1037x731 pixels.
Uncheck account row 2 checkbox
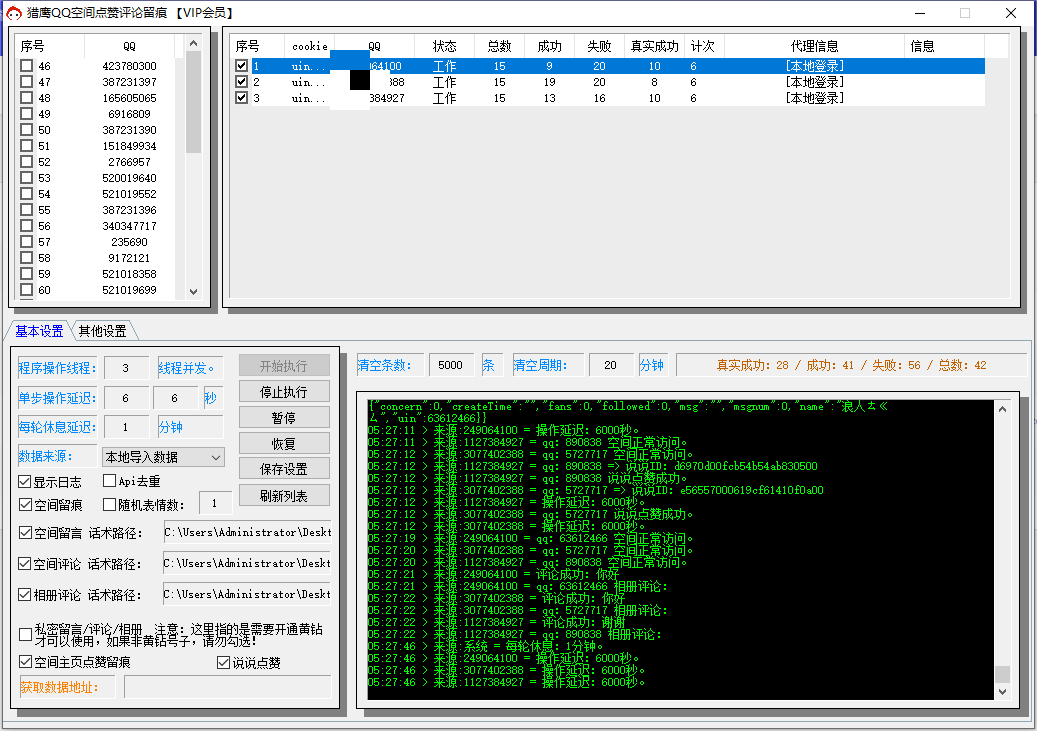[x=241, y=81]
